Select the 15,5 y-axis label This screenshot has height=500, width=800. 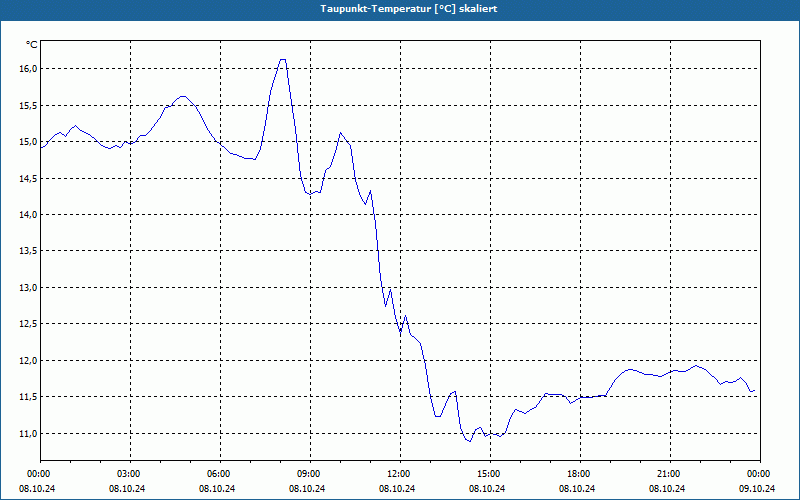click(29, 106)
